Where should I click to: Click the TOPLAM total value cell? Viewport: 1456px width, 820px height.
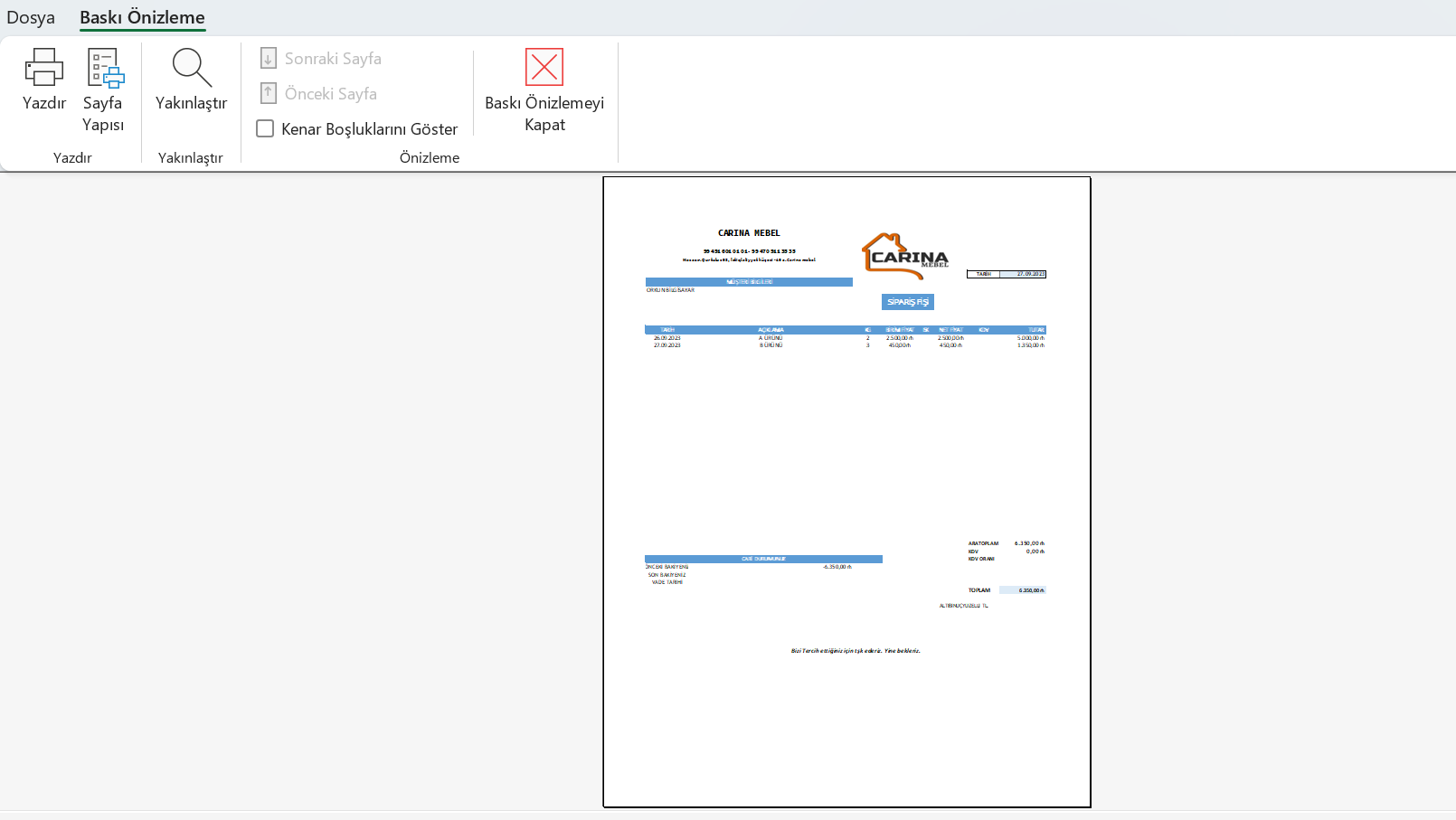click(1022, 589)
